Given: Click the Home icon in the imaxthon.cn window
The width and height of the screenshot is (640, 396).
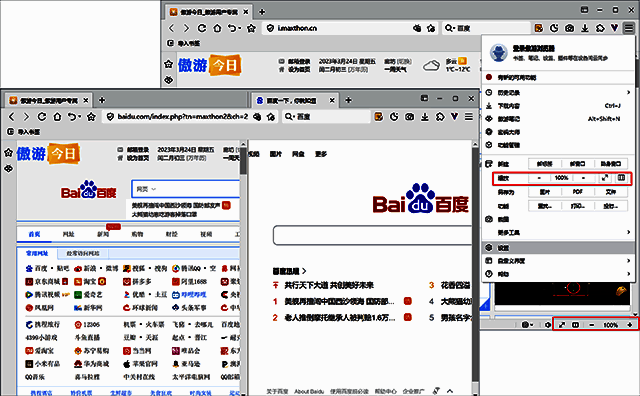Looking at the screenshot, I should [217, 28].
